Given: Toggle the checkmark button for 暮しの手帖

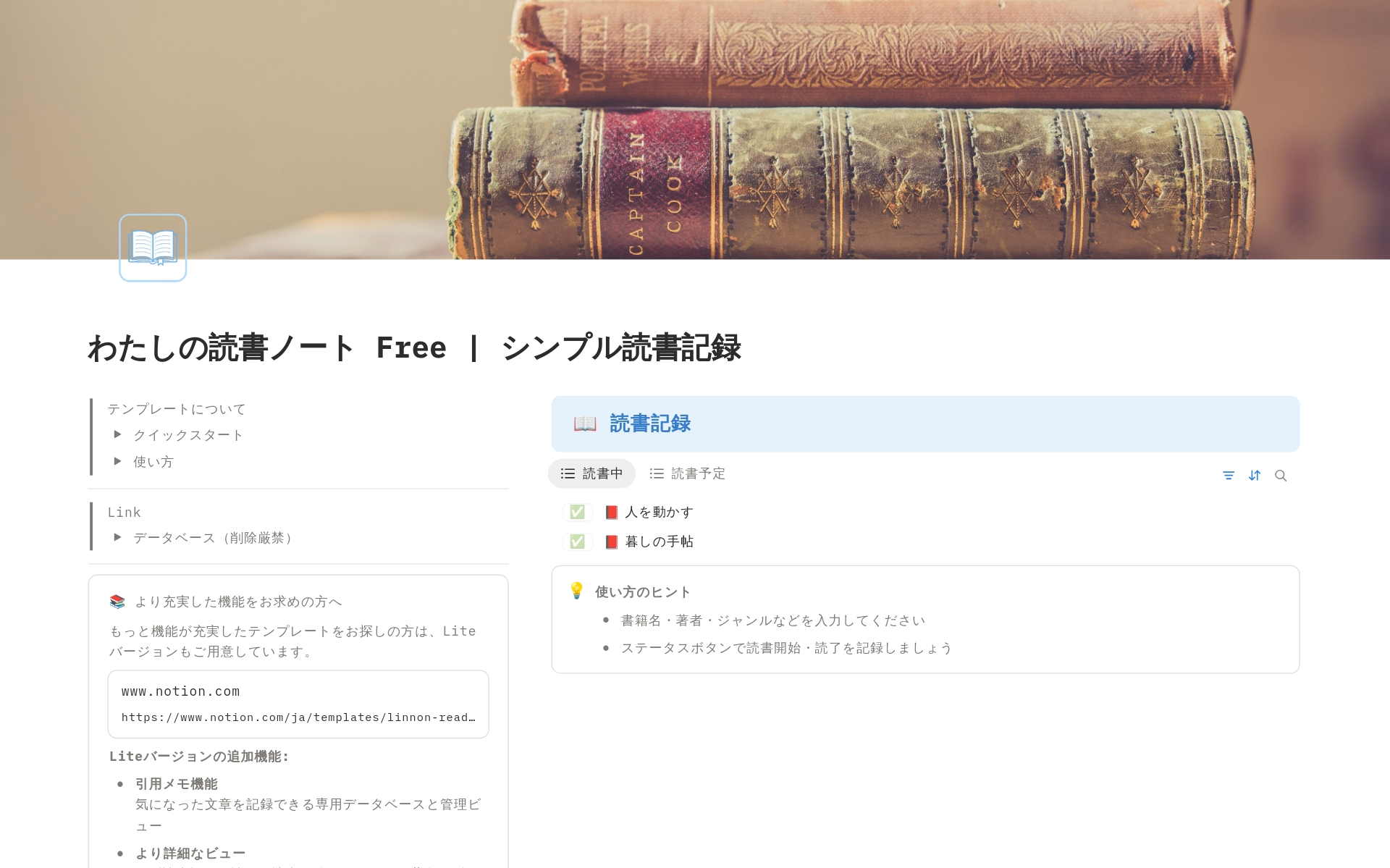Looking at the screenshot, I should (x=577, y=542).
